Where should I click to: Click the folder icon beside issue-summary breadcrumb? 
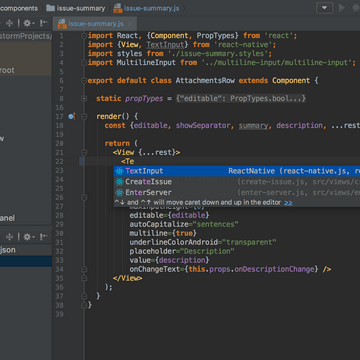(x=51, y=8)
